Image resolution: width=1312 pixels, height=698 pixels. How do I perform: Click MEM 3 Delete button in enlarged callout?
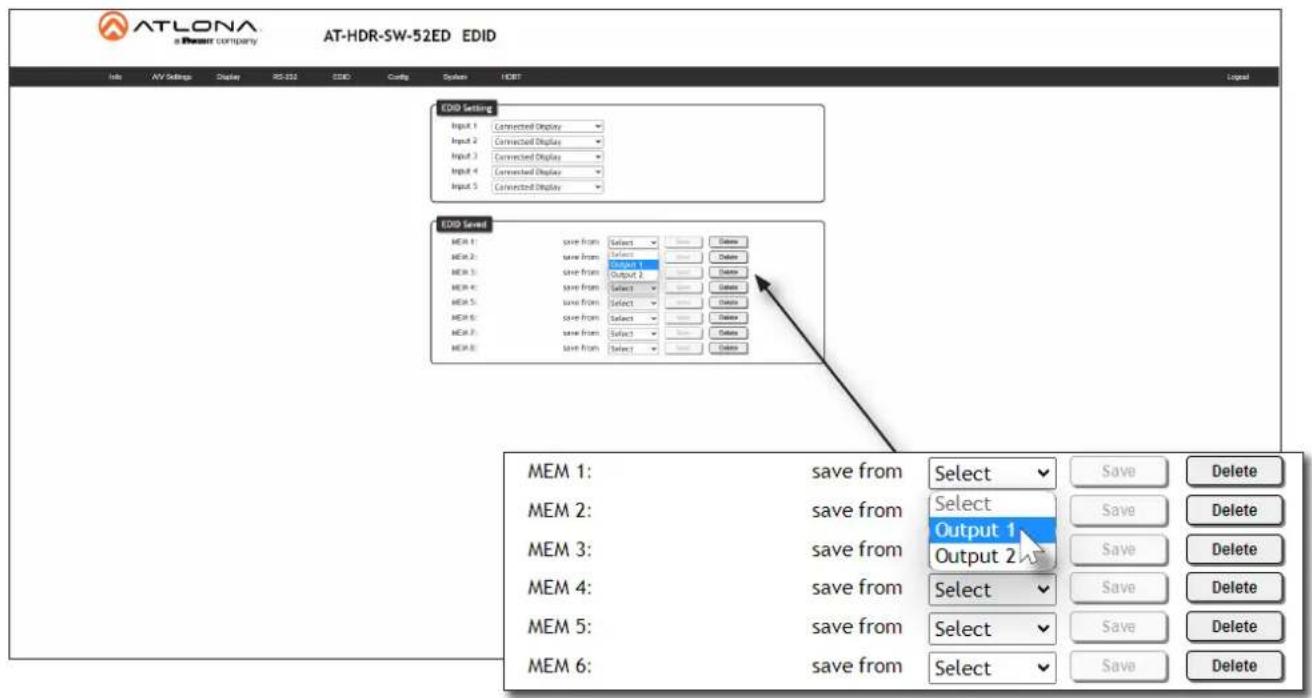coord(1234,549)
